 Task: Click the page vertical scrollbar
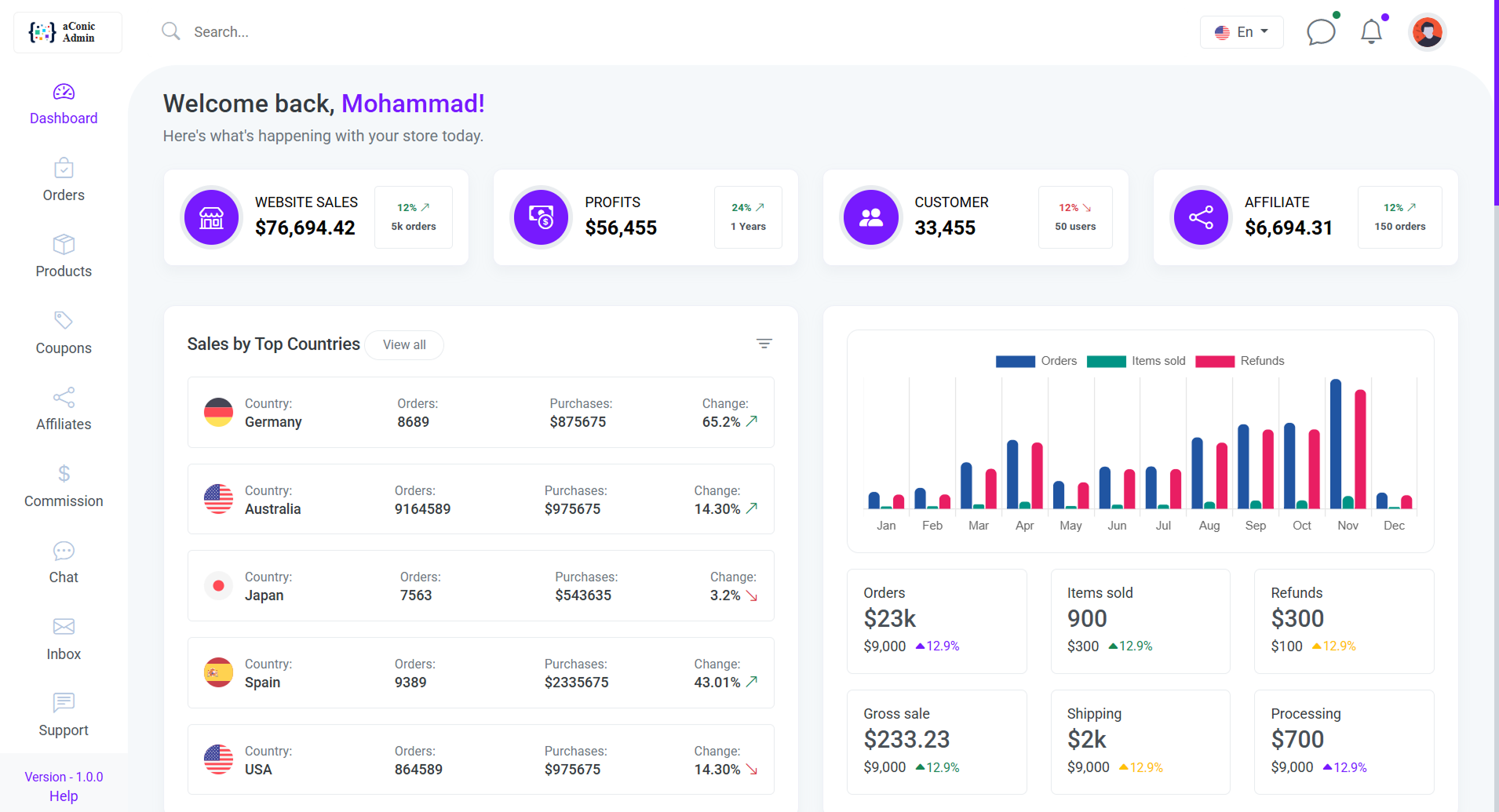(1496, 102)
